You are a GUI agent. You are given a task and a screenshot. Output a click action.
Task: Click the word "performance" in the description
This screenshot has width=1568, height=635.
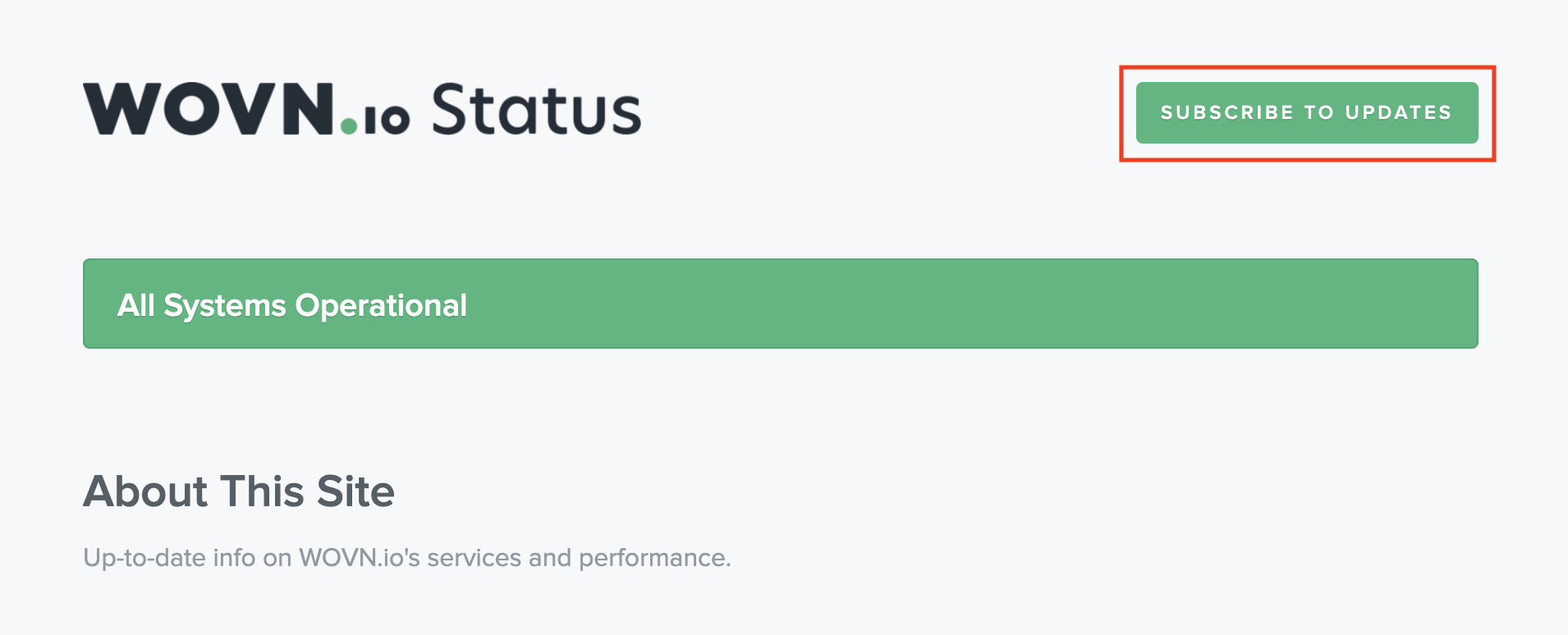[x=653, y=558]
